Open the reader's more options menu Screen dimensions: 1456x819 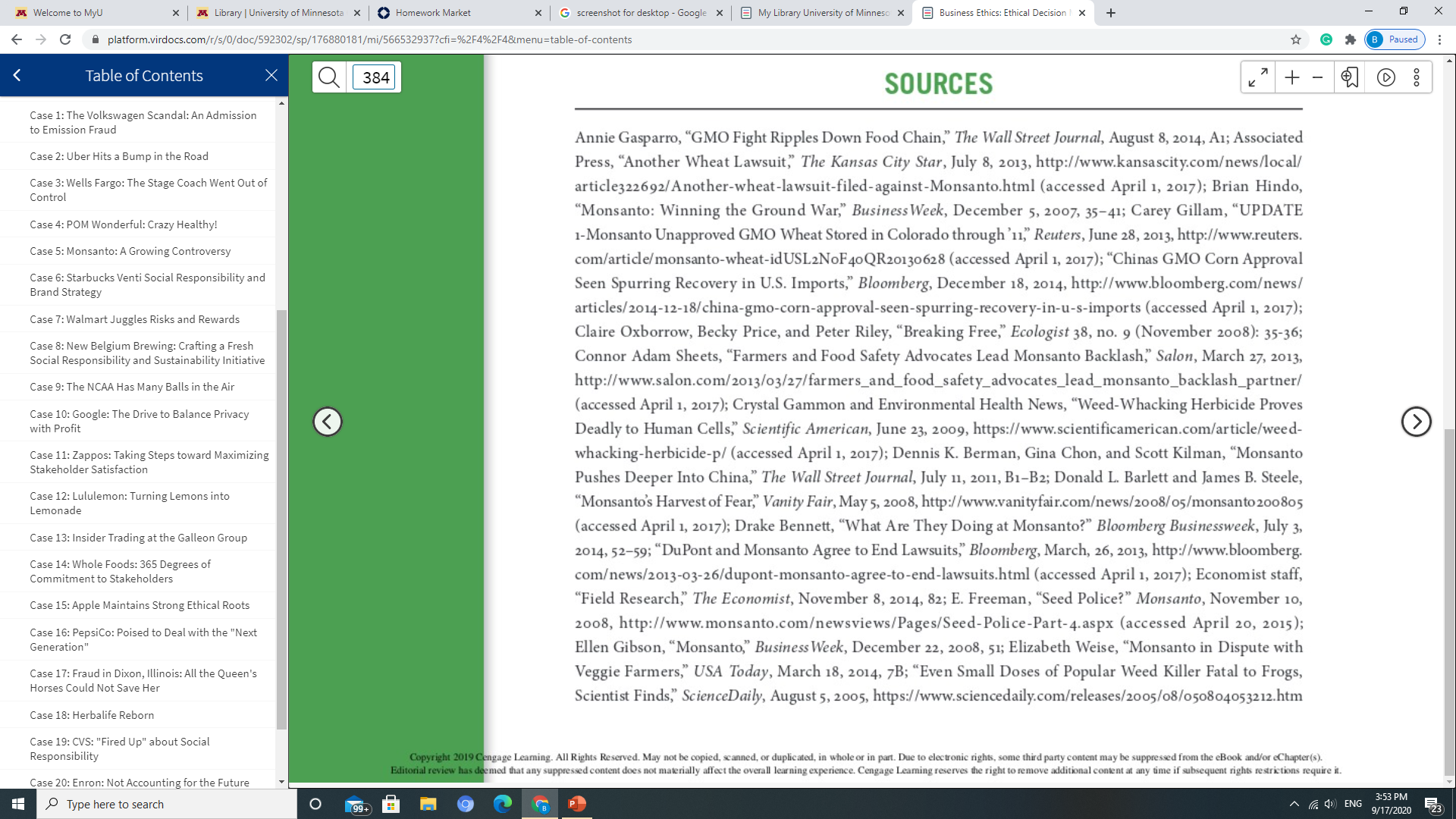[x=1417, y=77]
